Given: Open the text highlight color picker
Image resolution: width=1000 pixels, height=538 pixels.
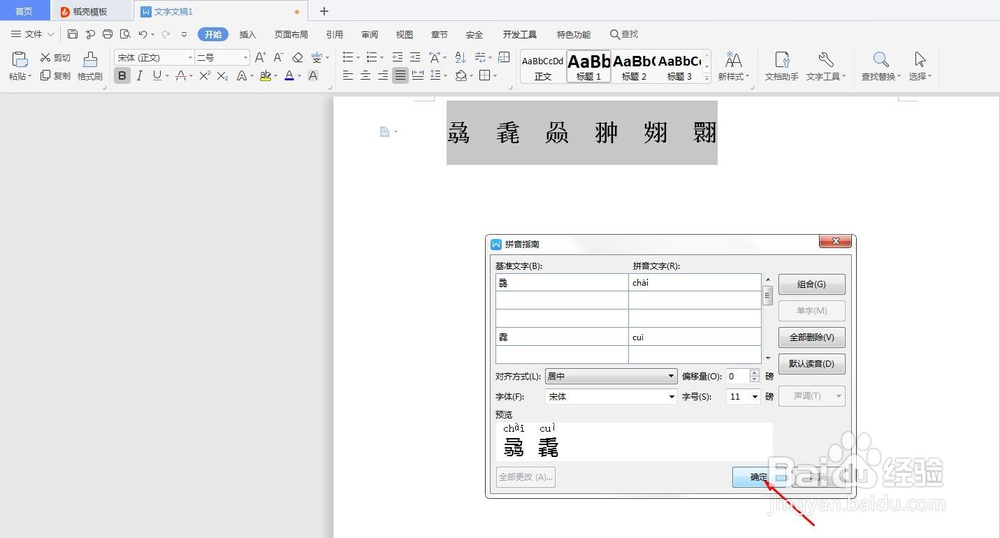Looking at the screenshot, I should 265,76.
